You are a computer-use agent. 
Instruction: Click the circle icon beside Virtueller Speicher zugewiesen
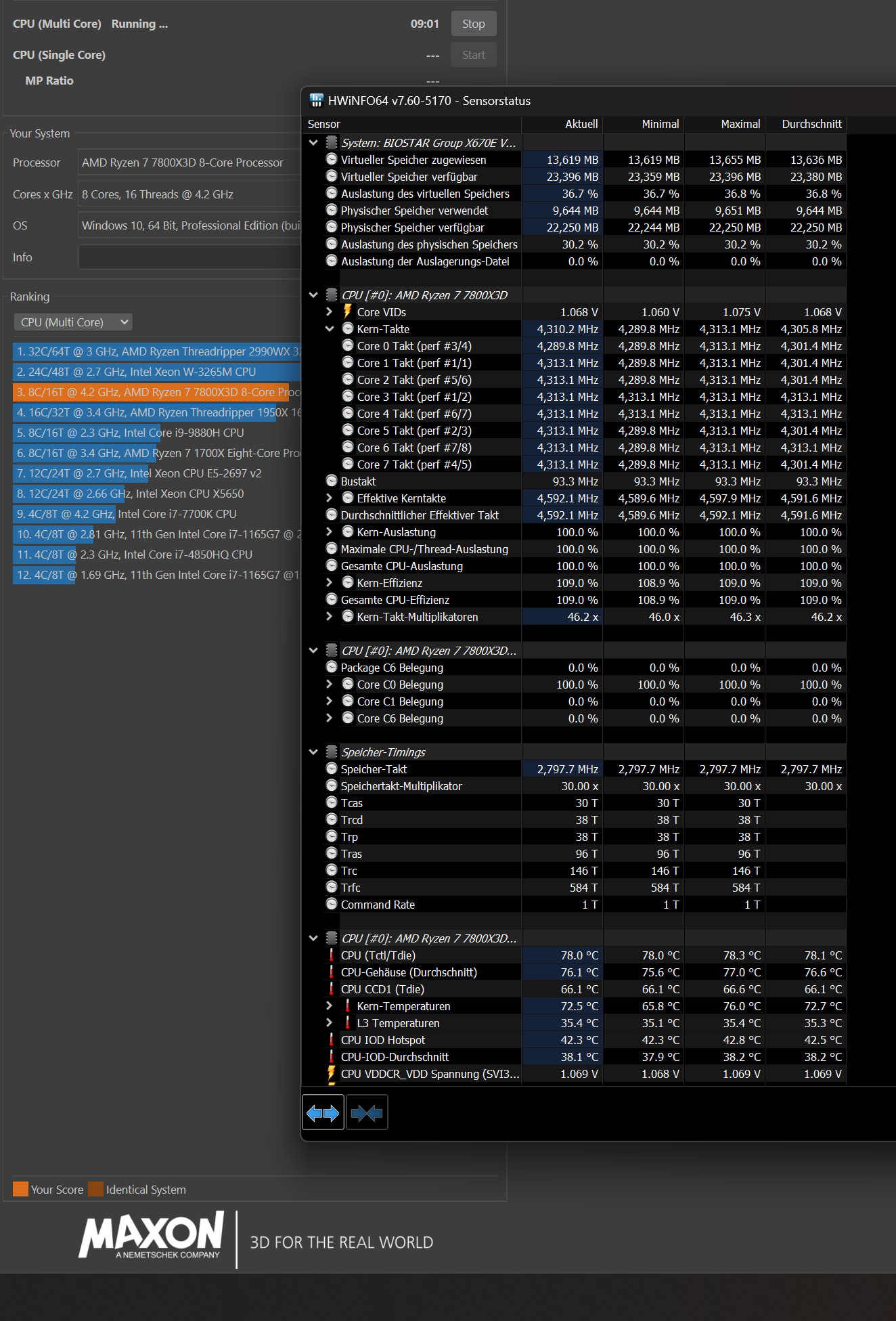click(332, 159)
